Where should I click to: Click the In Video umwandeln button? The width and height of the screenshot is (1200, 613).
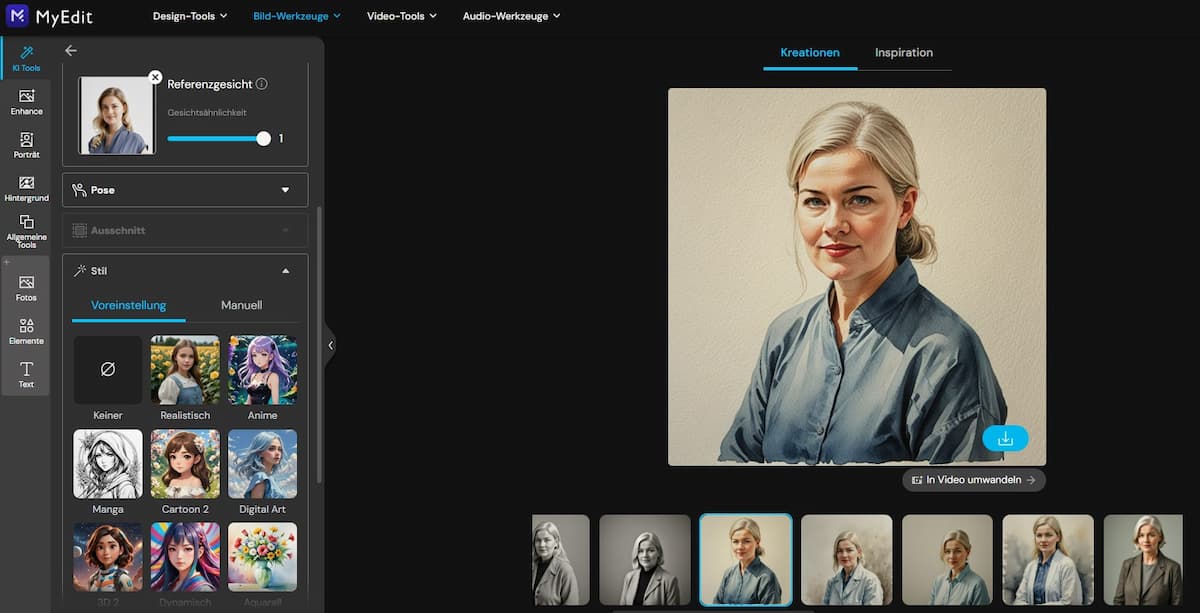pos(974,480)
